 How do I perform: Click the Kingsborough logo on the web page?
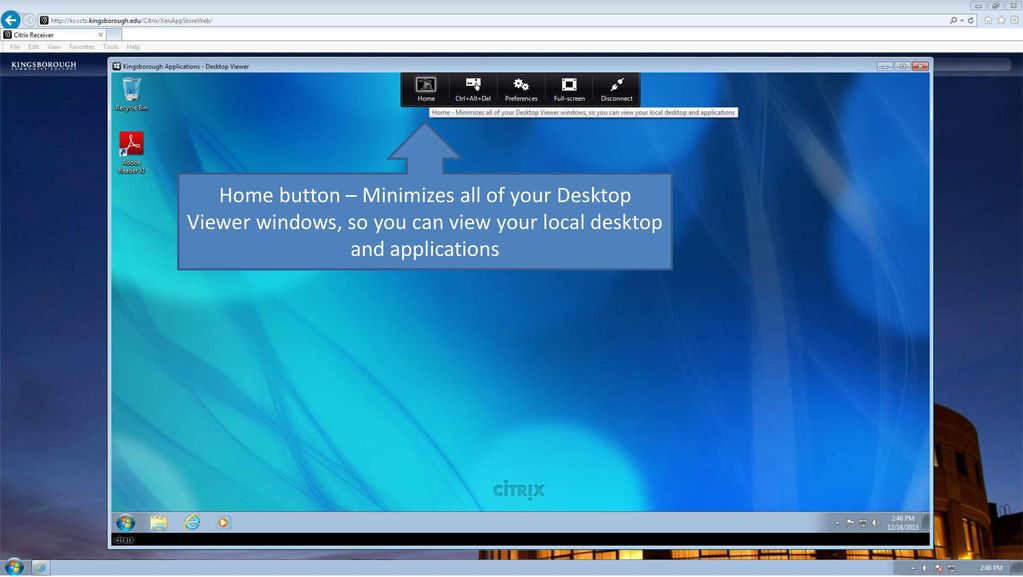(x=44, y=65)
